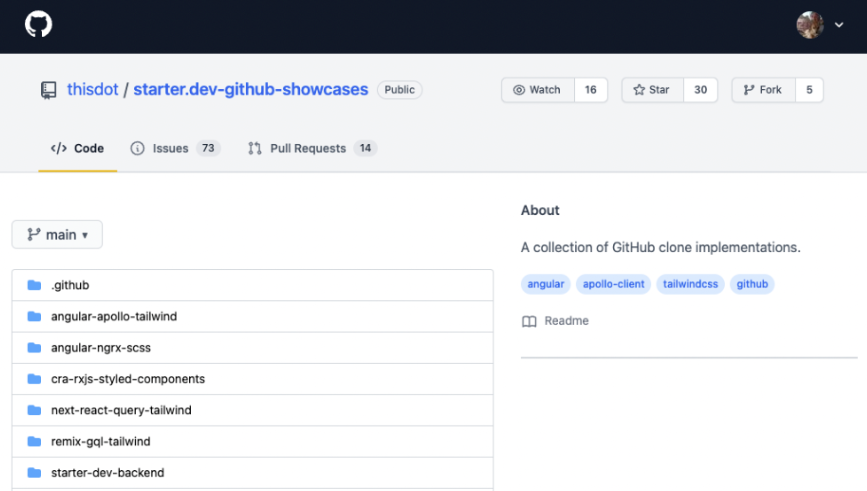Open the main branch dropdown
867x491 pixels.
click(57, 234)
